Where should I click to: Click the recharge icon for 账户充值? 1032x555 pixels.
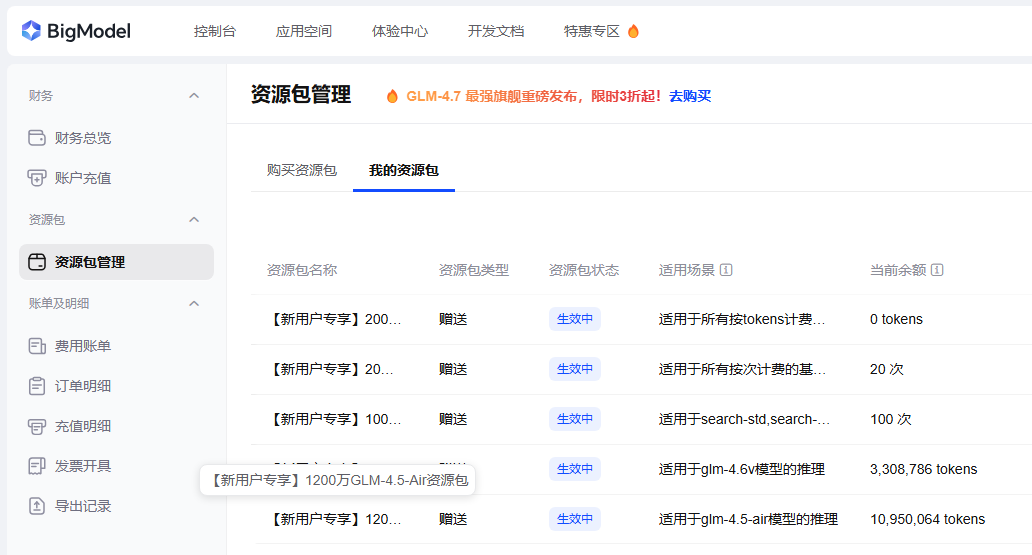37,178
